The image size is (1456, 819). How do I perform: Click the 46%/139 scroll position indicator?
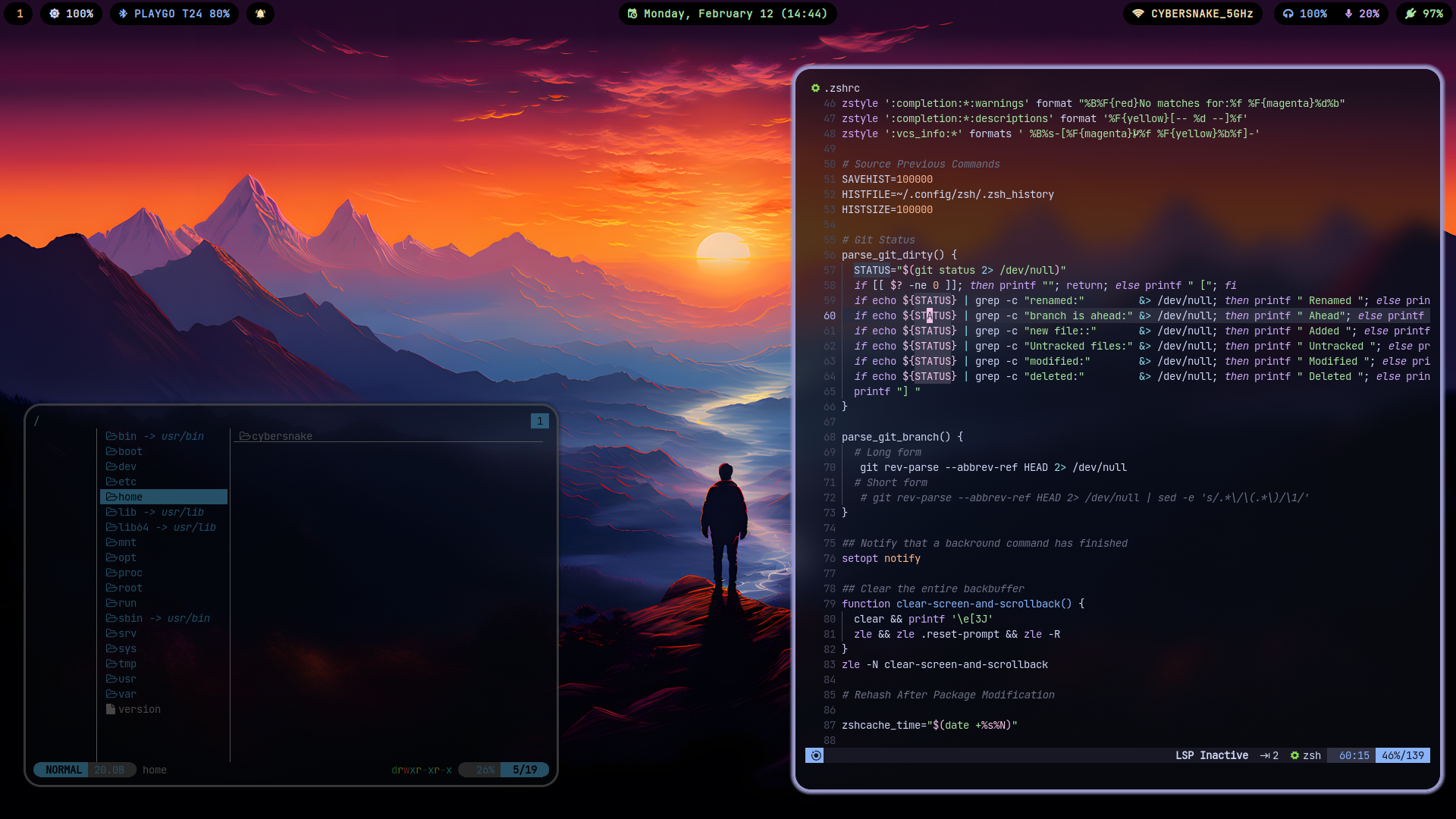coord(1402,755)
